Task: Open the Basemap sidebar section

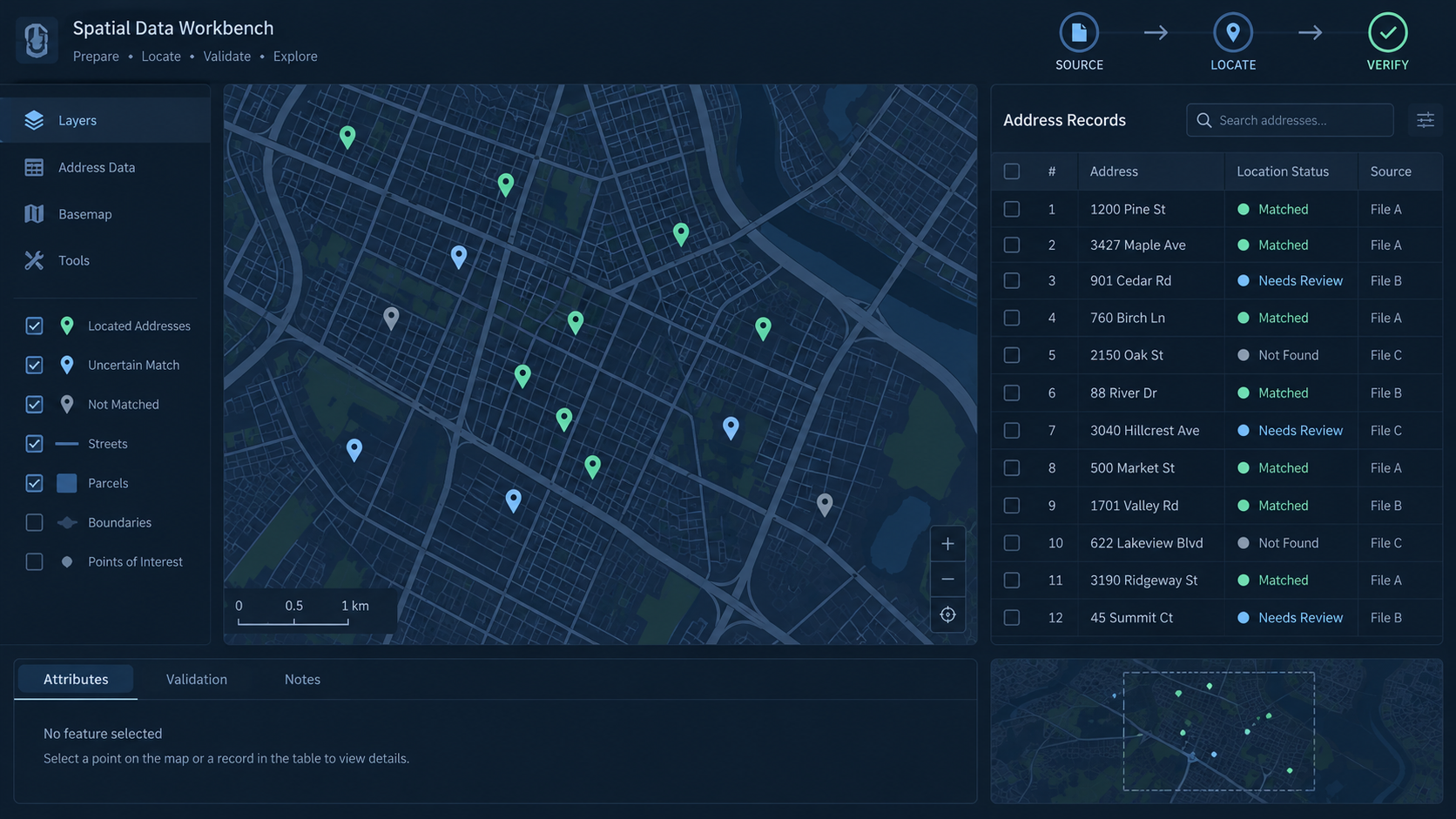Action: [105, 214]
